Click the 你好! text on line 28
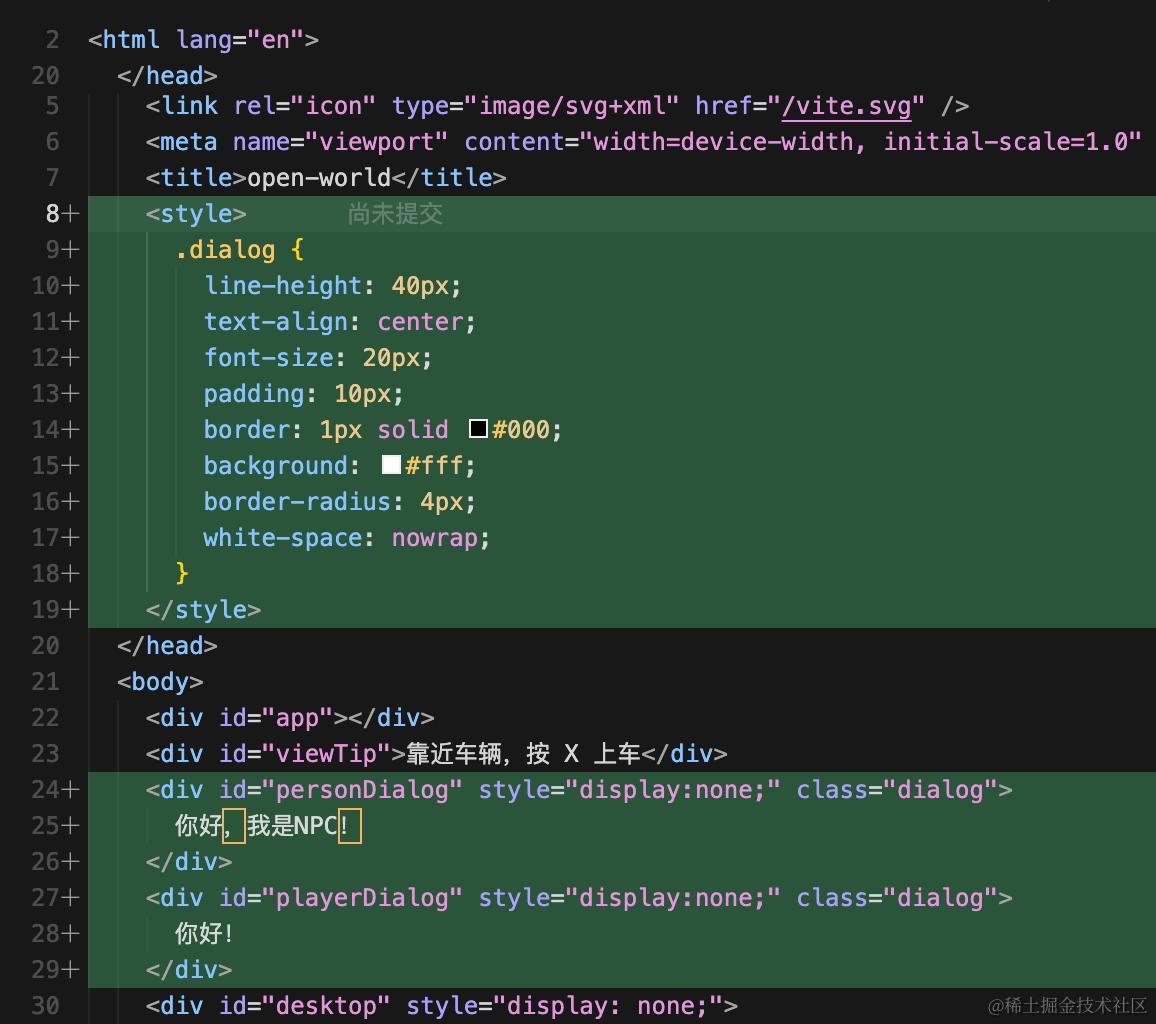Viewport: 1156px width, 1024px height. 204,934
